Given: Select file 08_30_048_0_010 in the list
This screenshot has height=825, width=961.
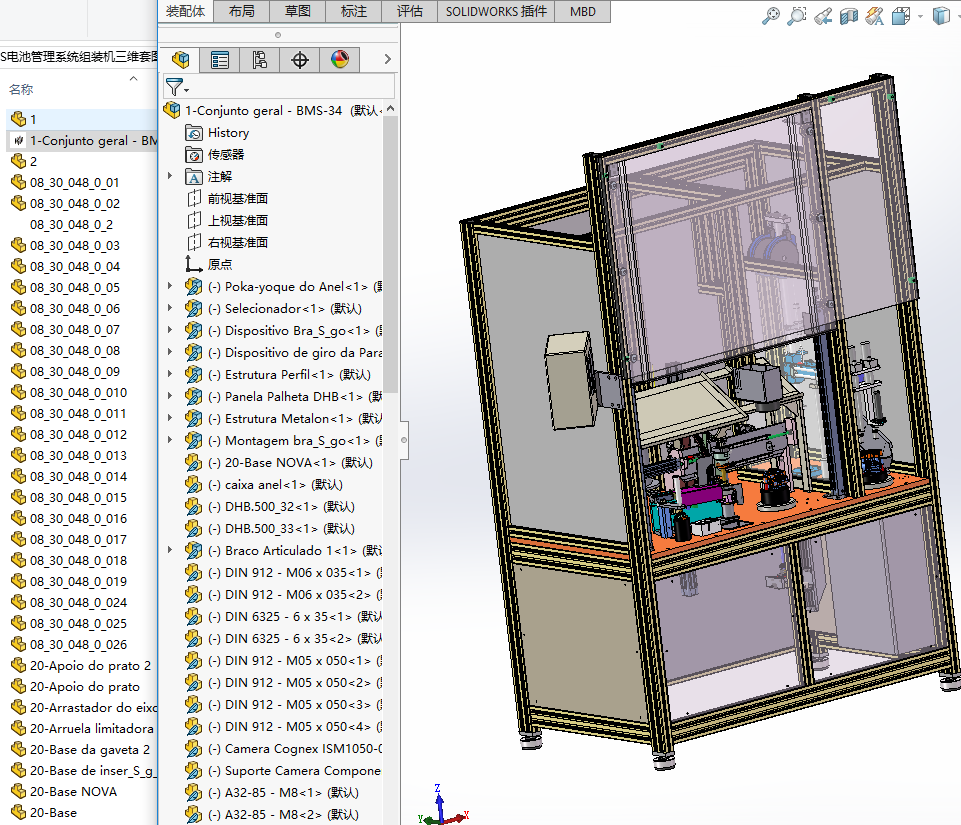Looking at the screenshot, I should tap(78, 392).
